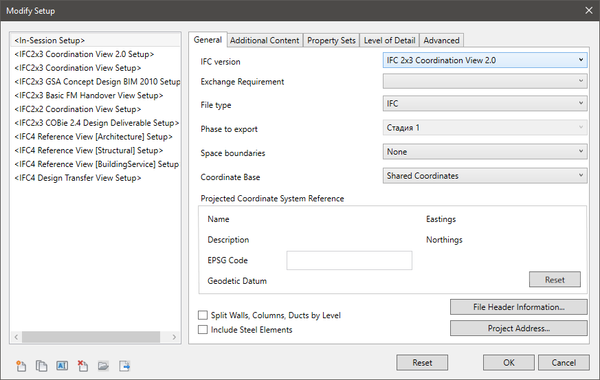This screenshot has height=380, width=600.
Task: Click the setup list's scroll left arrow
Action: pos(16,337)
